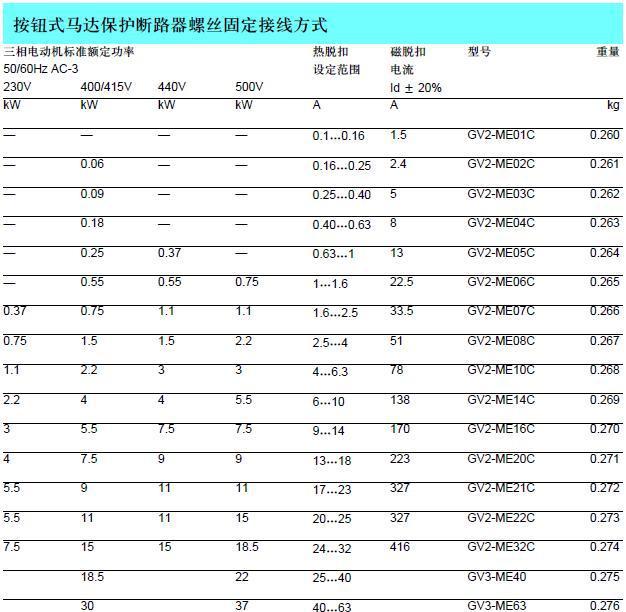
Task: Select model cell GV2-ME01C
Action: pos(501,135)
